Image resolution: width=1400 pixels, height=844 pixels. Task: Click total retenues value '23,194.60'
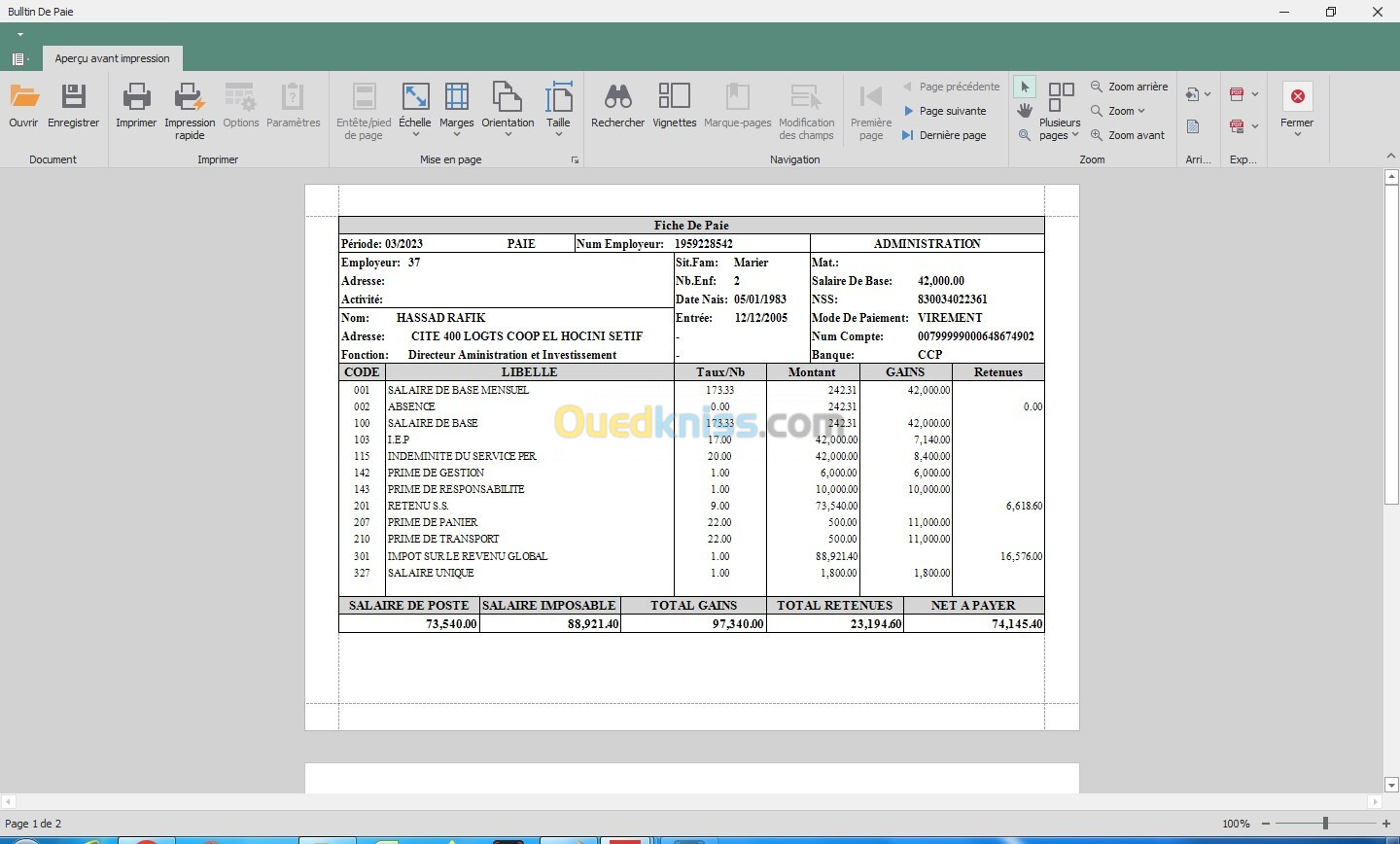[x=876, y=624]
